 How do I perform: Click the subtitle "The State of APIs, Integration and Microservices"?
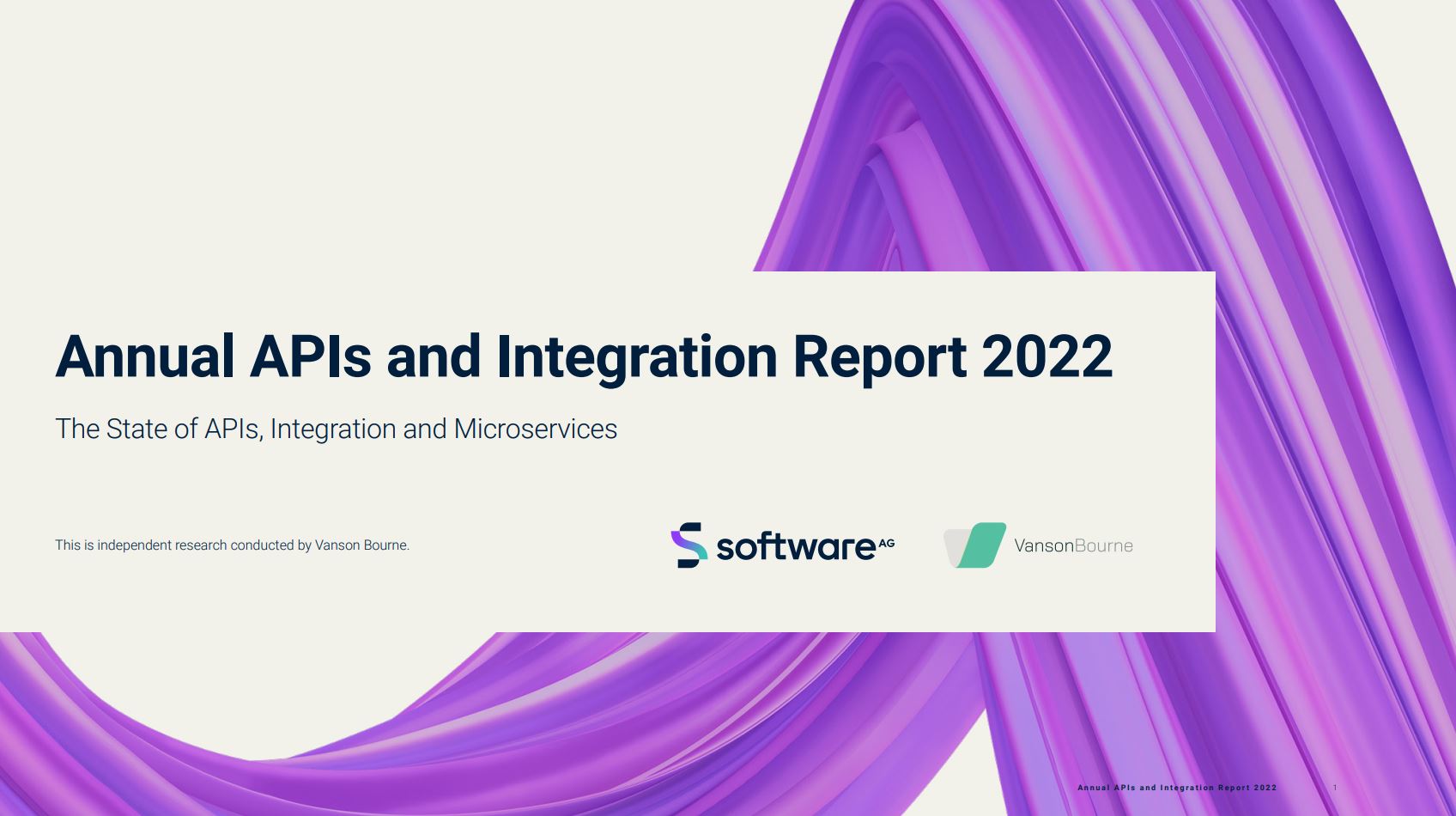point(336,429)
